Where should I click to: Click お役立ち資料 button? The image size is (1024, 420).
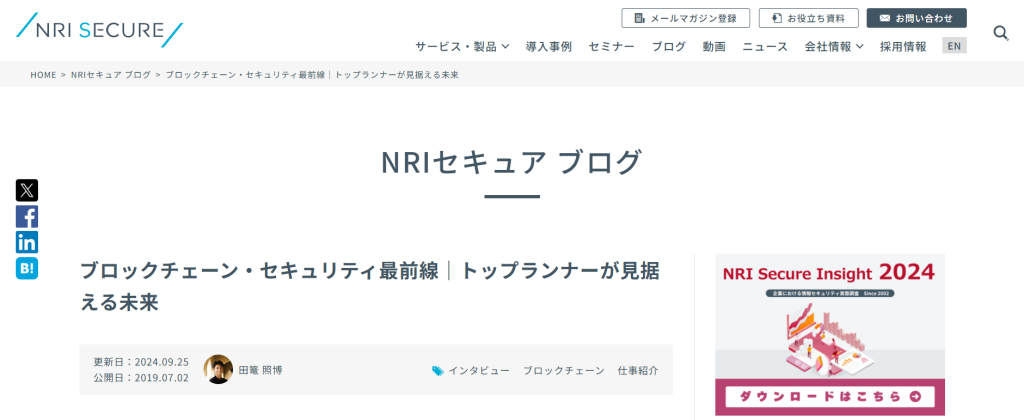click(x=808, y=18)
